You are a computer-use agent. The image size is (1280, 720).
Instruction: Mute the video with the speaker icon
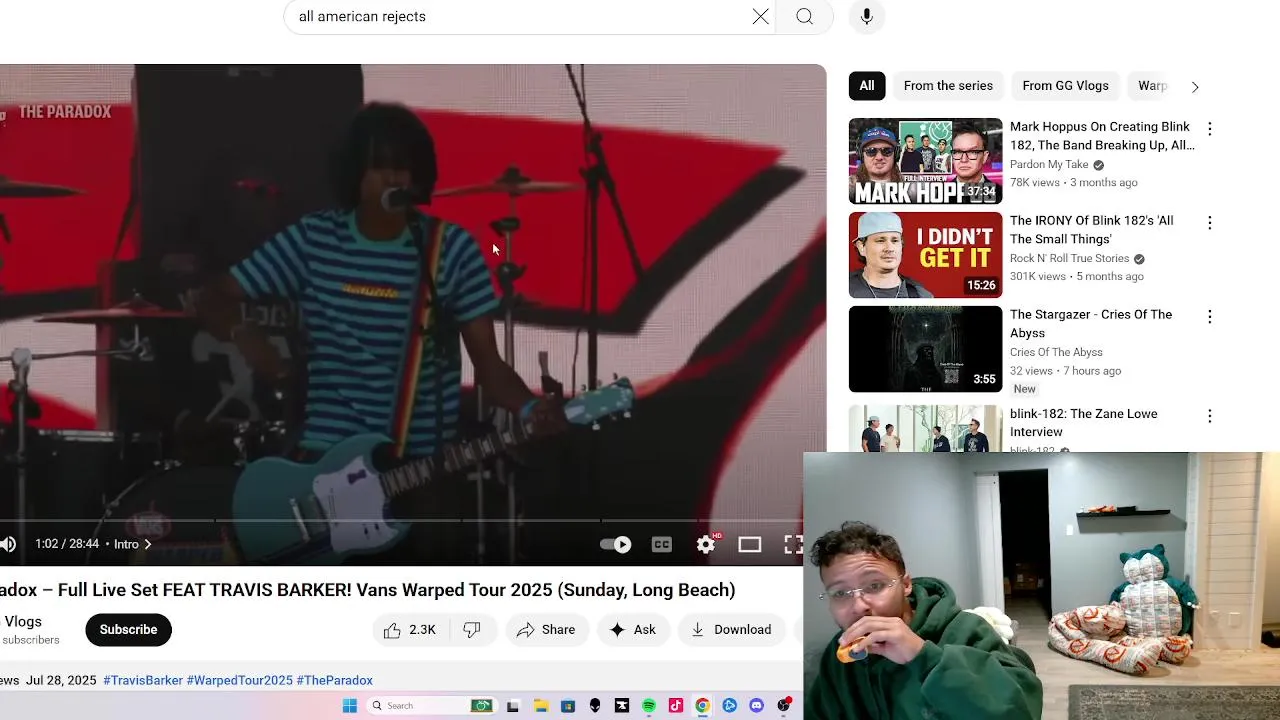[8, 544]
